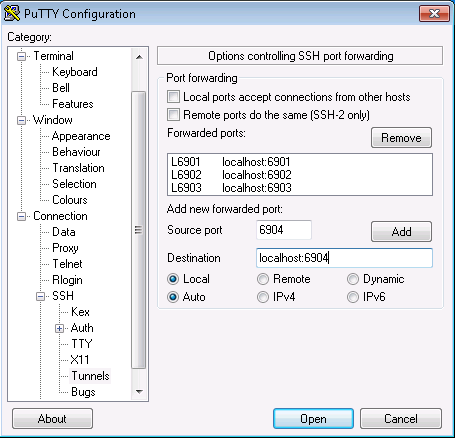Collapse the Window category node
The width and height of the screenshot is (455, 438).
point(21,120)
